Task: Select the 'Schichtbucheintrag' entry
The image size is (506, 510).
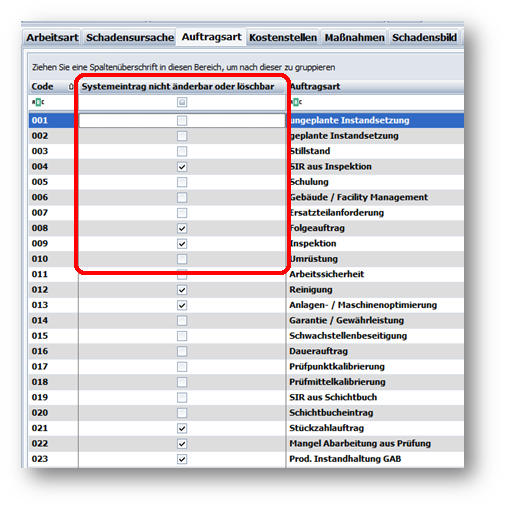Action: 375,413
